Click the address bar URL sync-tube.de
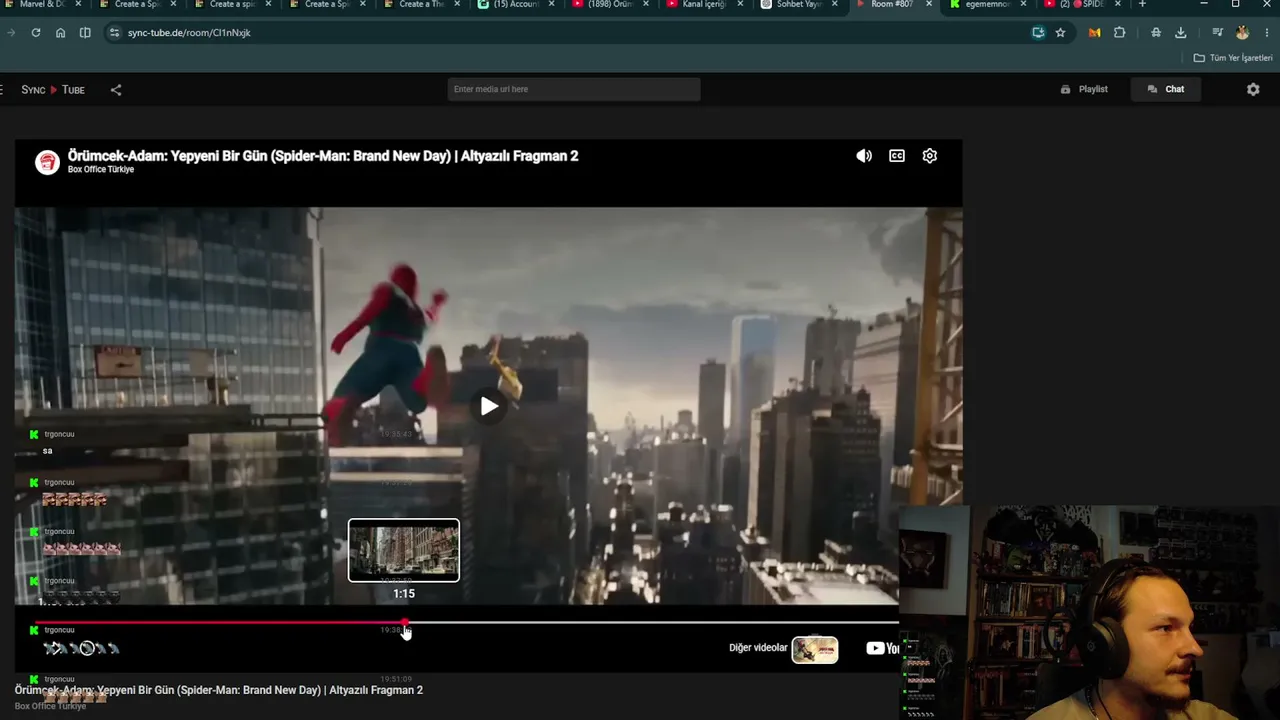This screenshot has height=720, width=1280. coord(189,33)
